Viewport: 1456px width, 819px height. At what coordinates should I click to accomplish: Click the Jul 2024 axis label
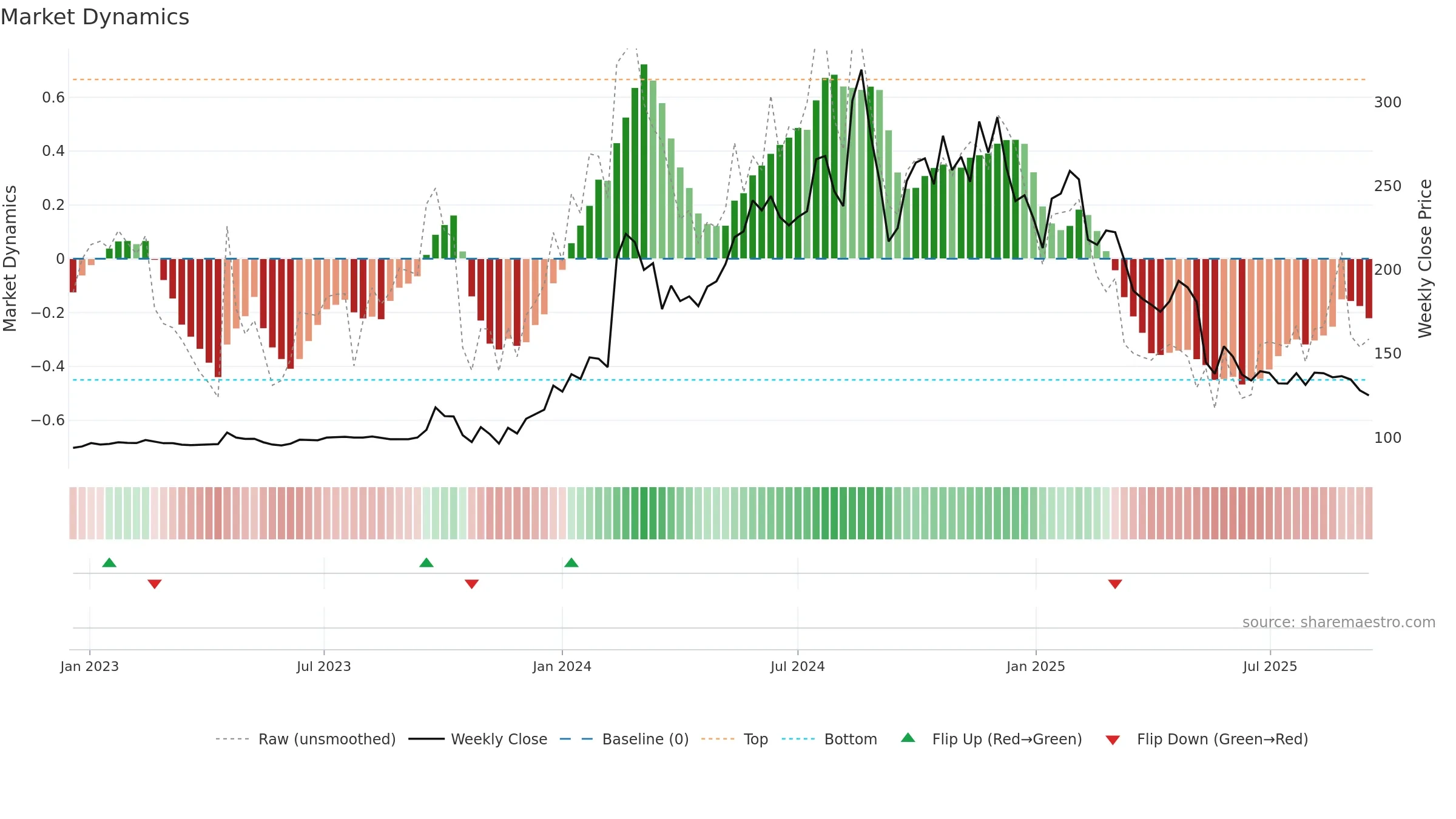click(798, 666)
